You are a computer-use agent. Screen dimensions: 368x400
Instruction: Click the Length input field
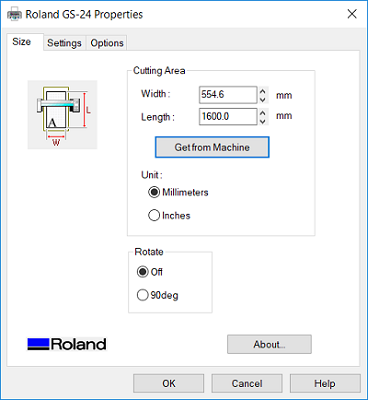(x=228, y=116)
